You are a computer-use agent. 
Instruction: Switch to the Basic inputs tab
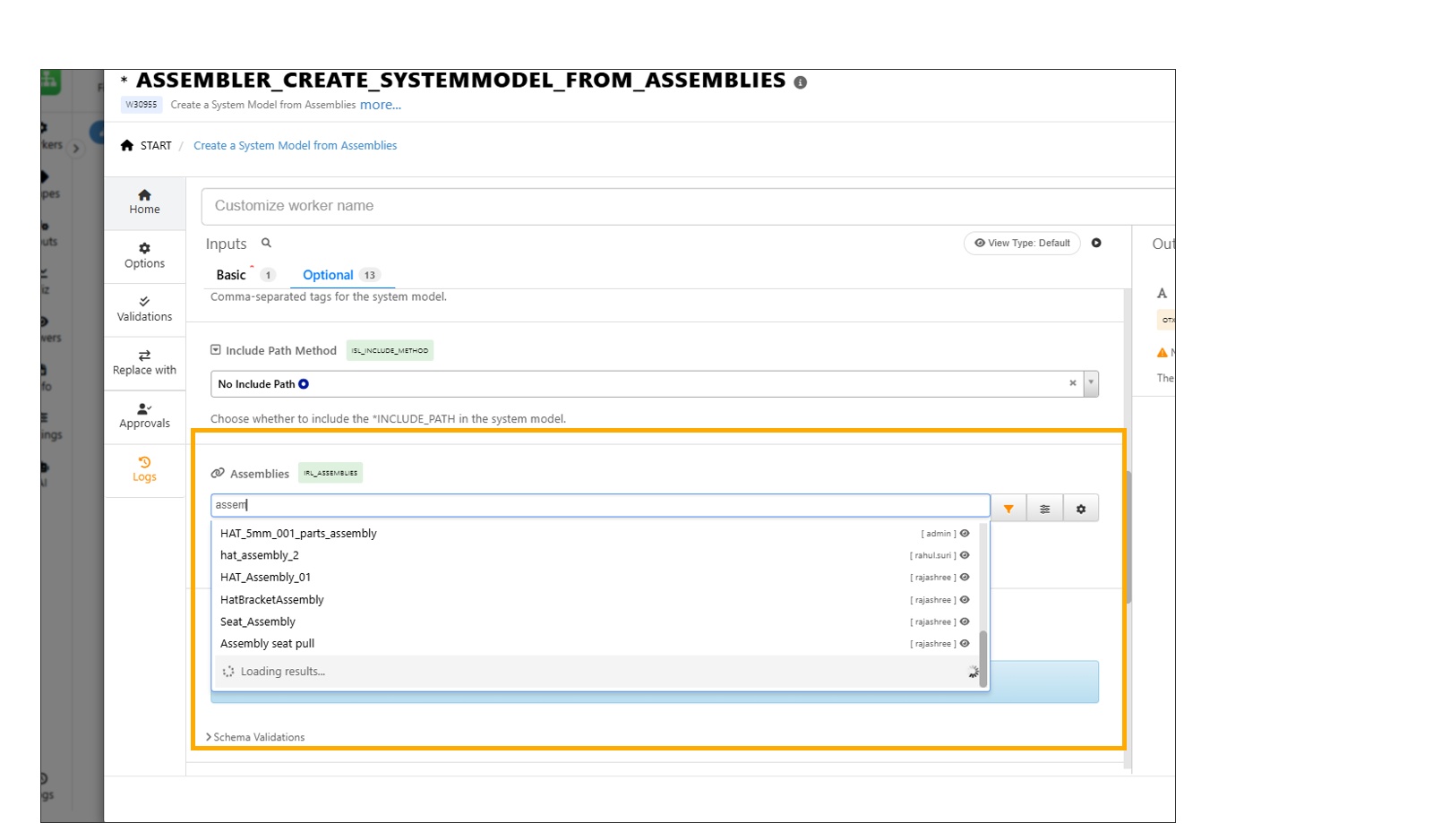(231, 275)
